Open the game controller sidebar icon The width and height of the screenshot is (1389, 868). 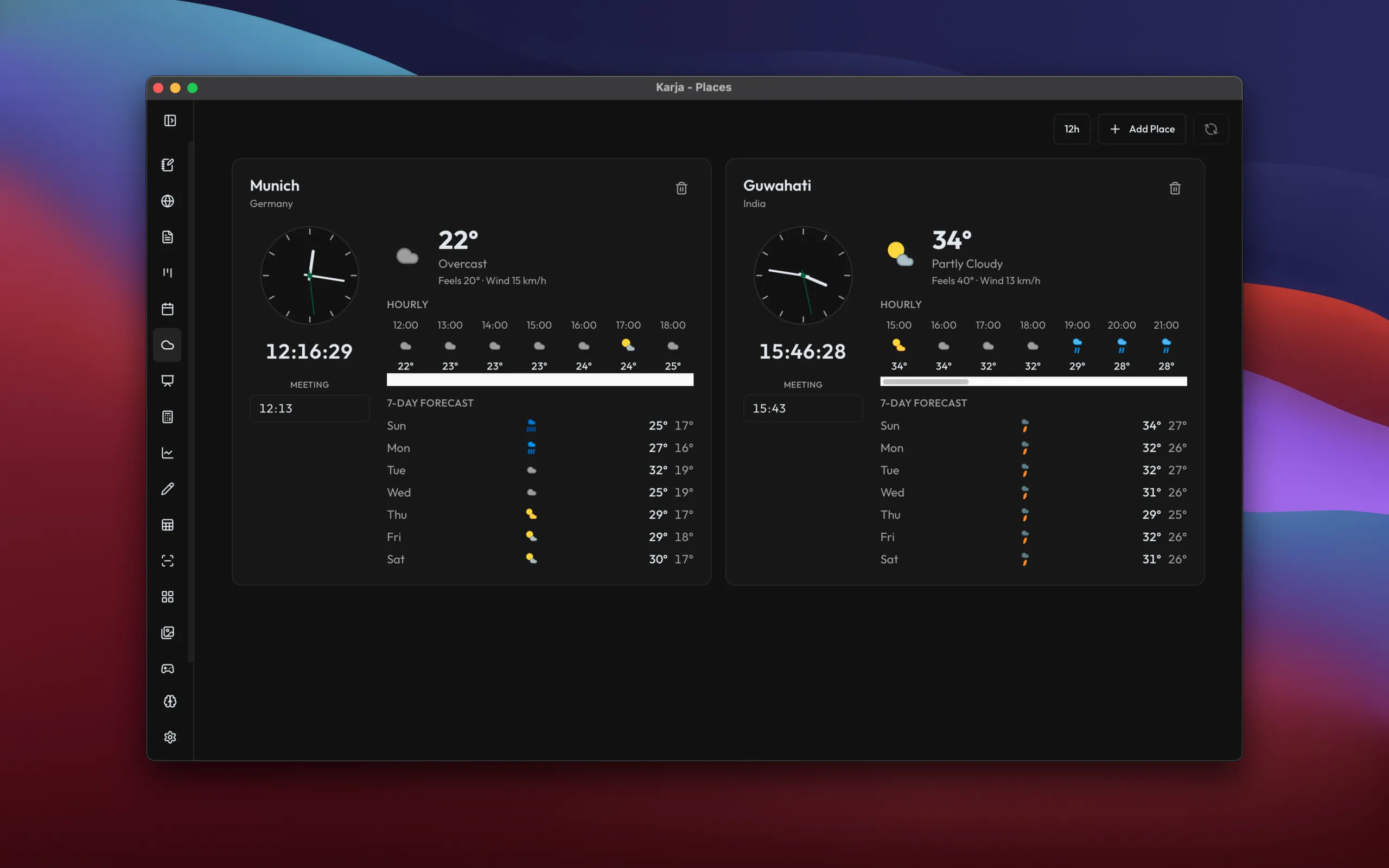click(168, 669)
